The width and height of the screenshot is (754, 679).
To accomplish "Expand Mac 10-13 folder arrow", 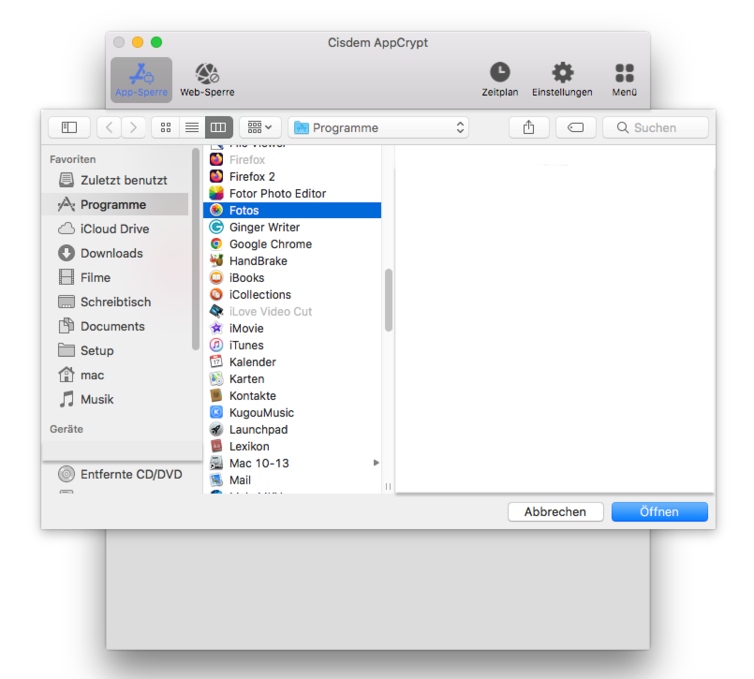I will pos(376,463).
